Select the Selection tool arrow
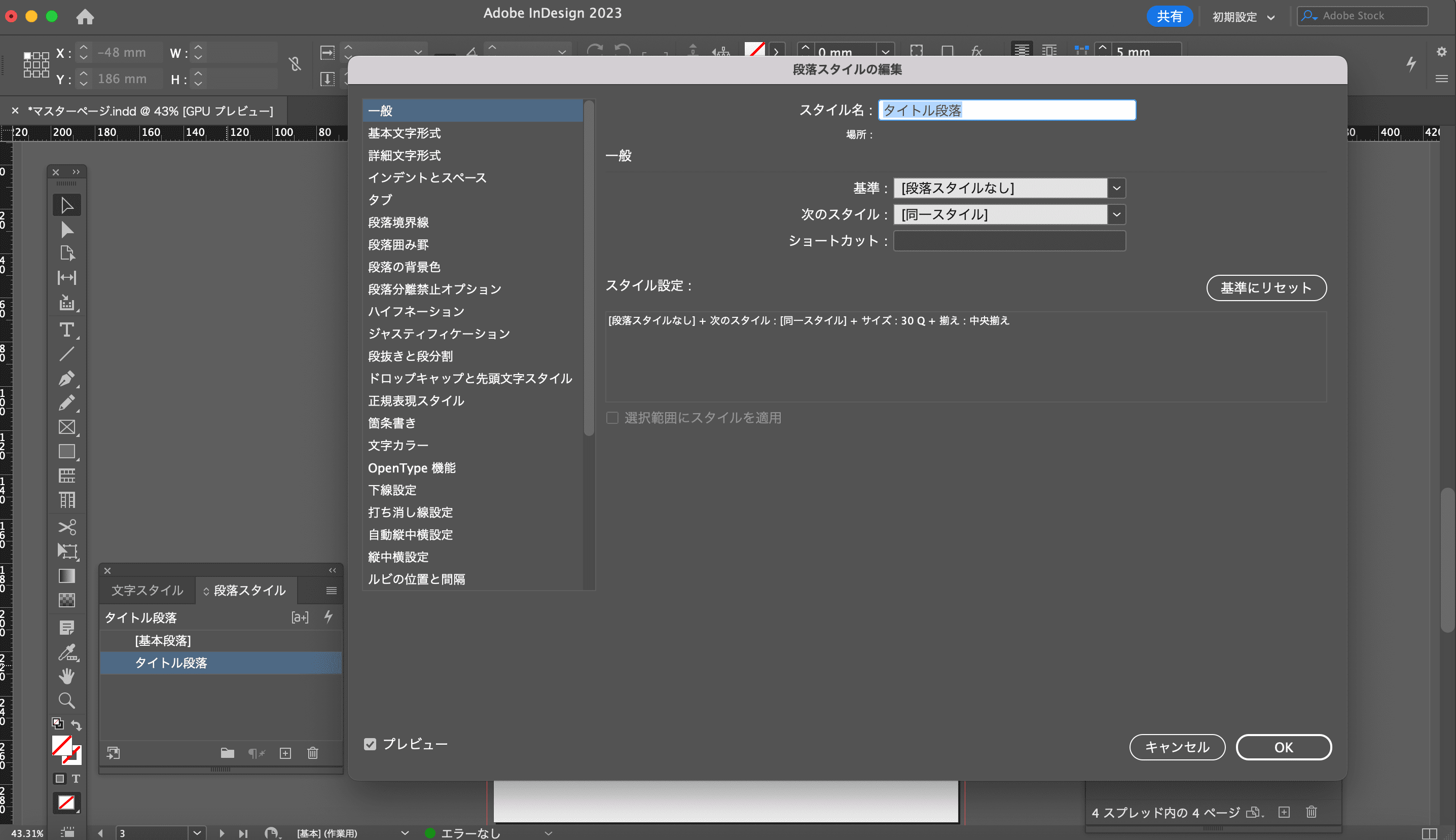Viewport: 1456px width, 840px height. coord(67,205)
